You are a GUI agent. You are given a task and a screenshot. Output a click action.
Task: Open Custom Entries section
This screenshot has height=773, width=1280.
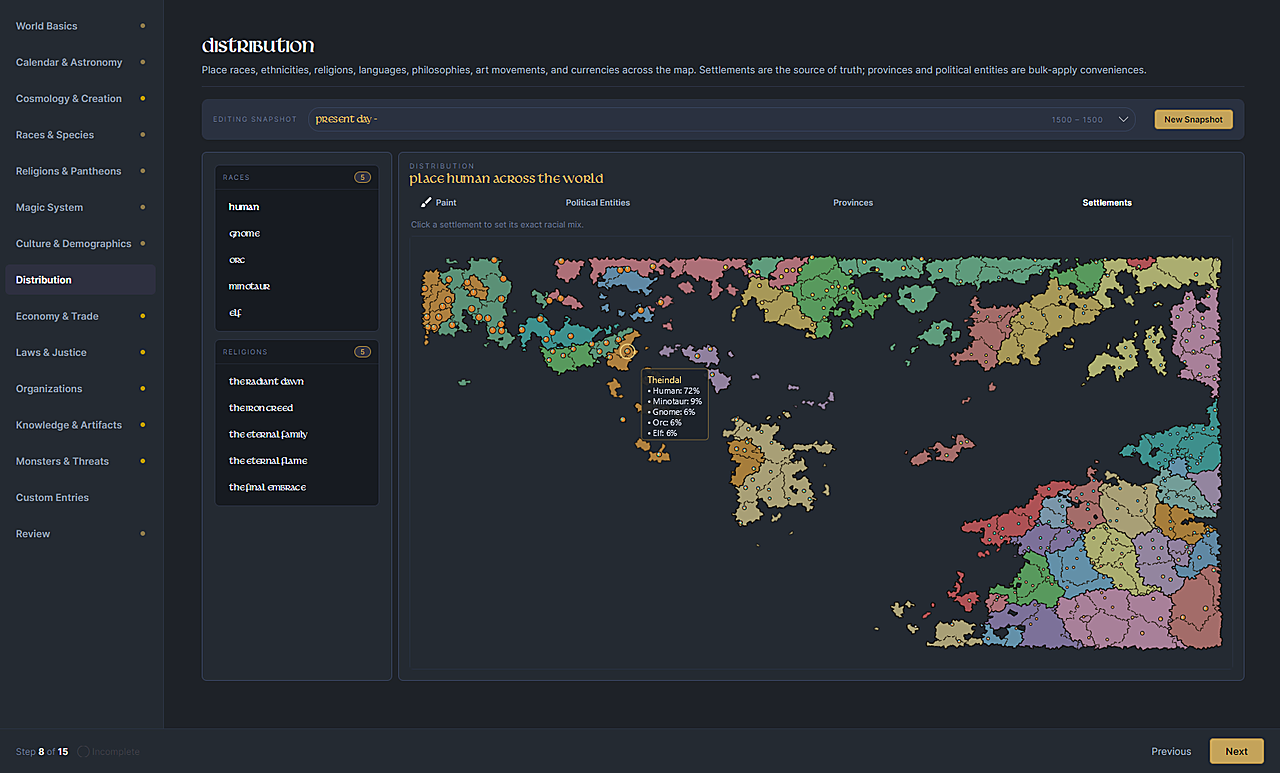pyautogui.click(x=80, y=497)
